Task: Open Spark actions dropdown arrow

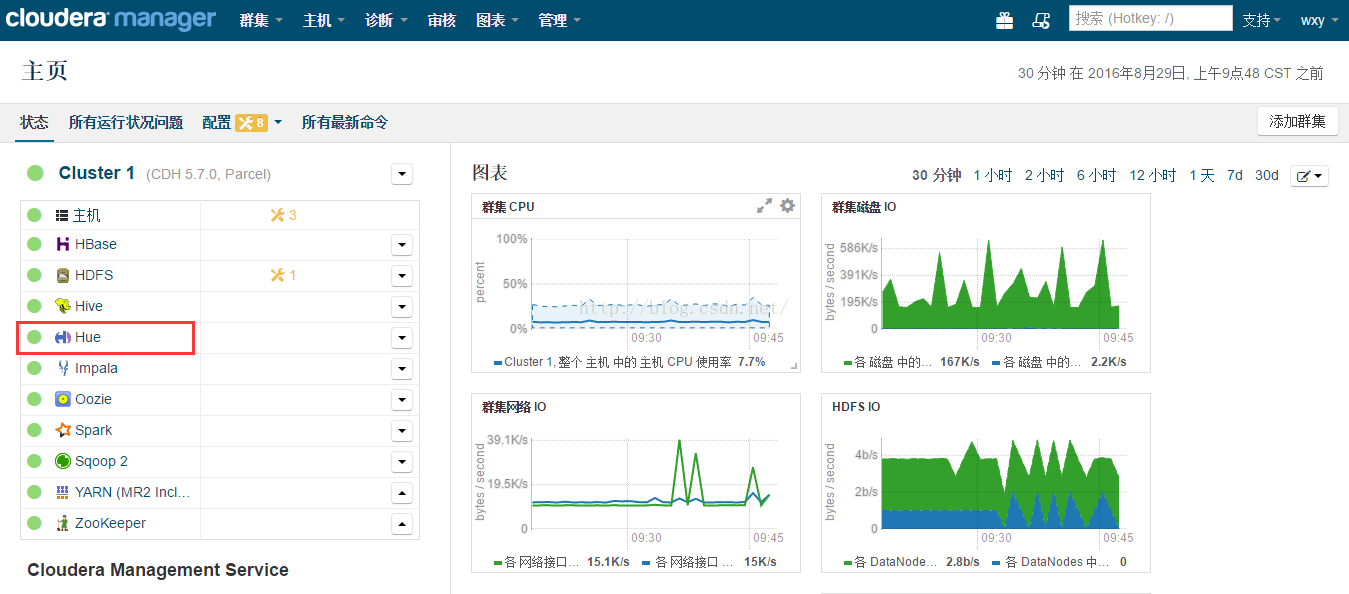Action: coord(402,431)
